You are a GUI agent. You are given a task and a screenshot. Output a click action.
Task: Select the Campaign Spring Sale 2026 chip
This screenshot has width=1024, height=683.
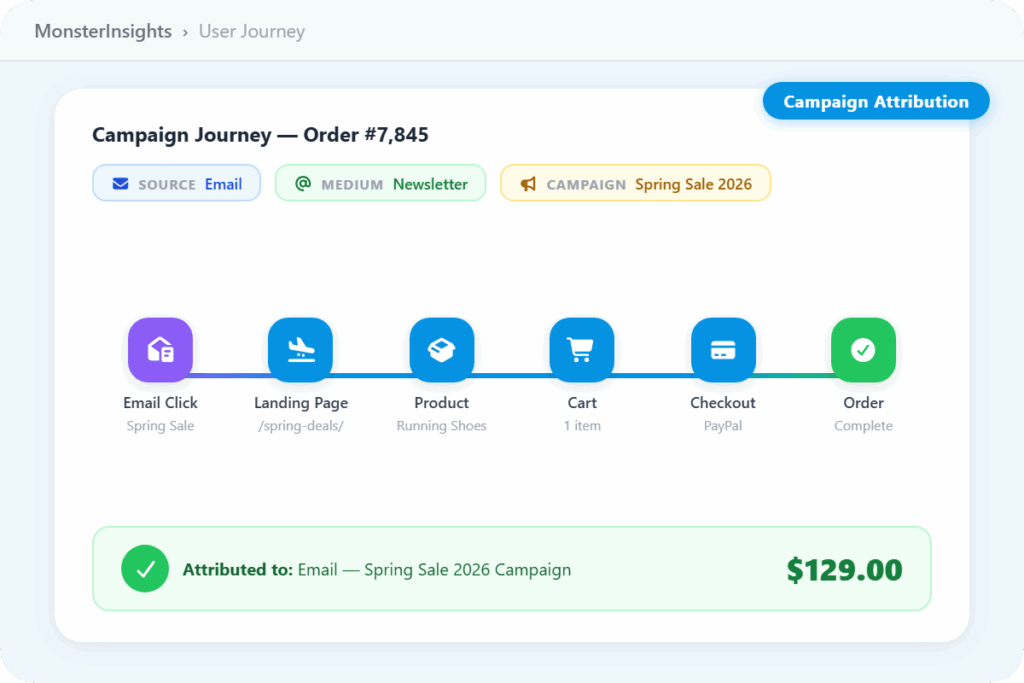coord(635,184)
